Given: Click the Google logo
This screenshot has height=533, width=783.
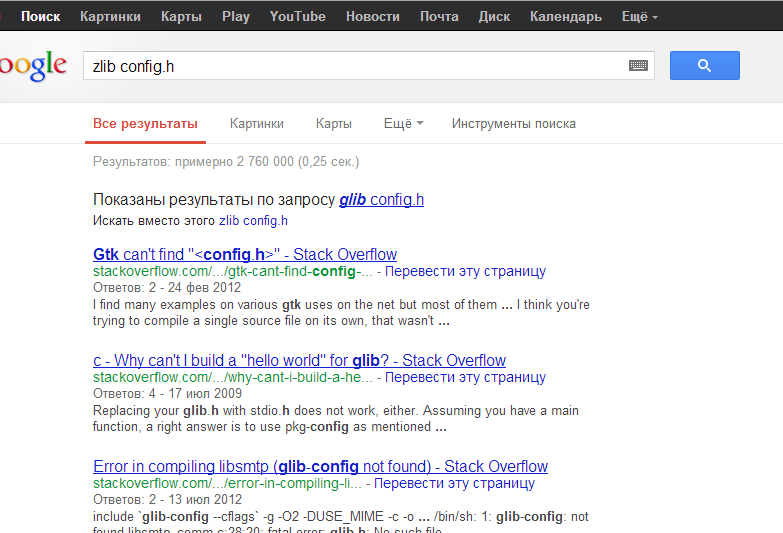Looking at the screenshot, I should (33, 65).
